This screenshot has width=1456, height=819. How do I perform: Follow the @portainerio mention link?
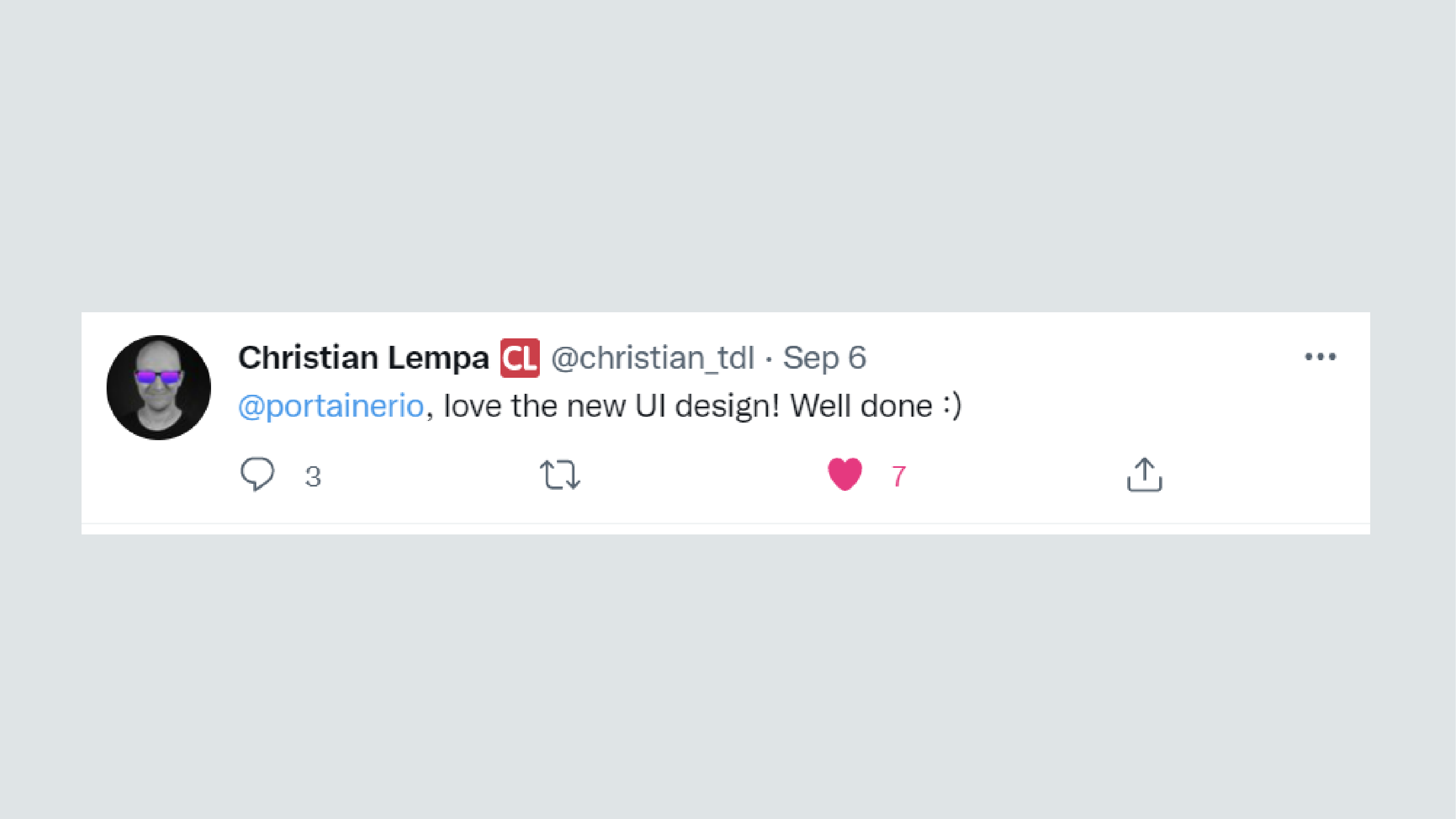331,407
